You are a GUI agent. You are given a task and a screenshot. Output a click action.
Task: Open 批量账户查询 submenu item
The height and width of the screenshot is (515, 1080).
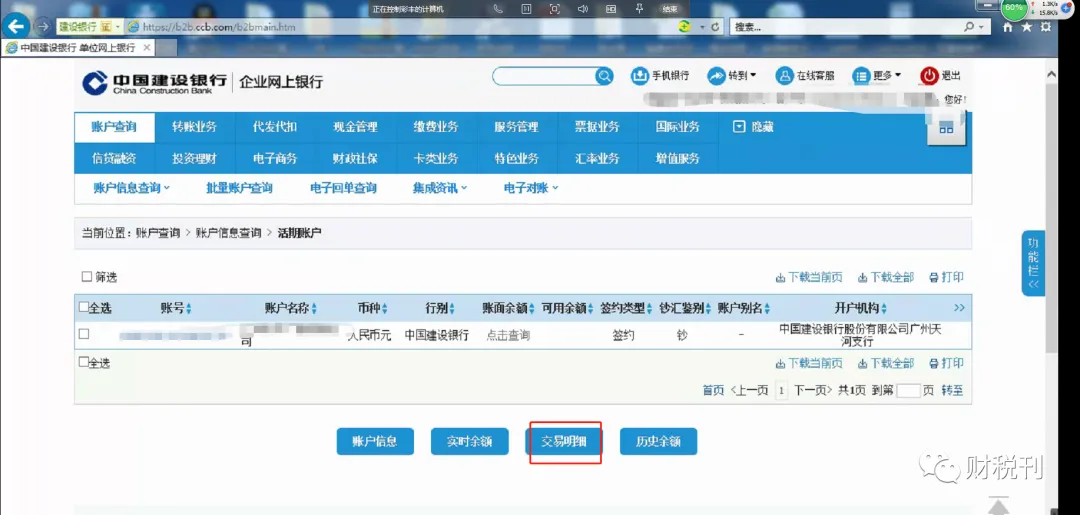point(239,188)
